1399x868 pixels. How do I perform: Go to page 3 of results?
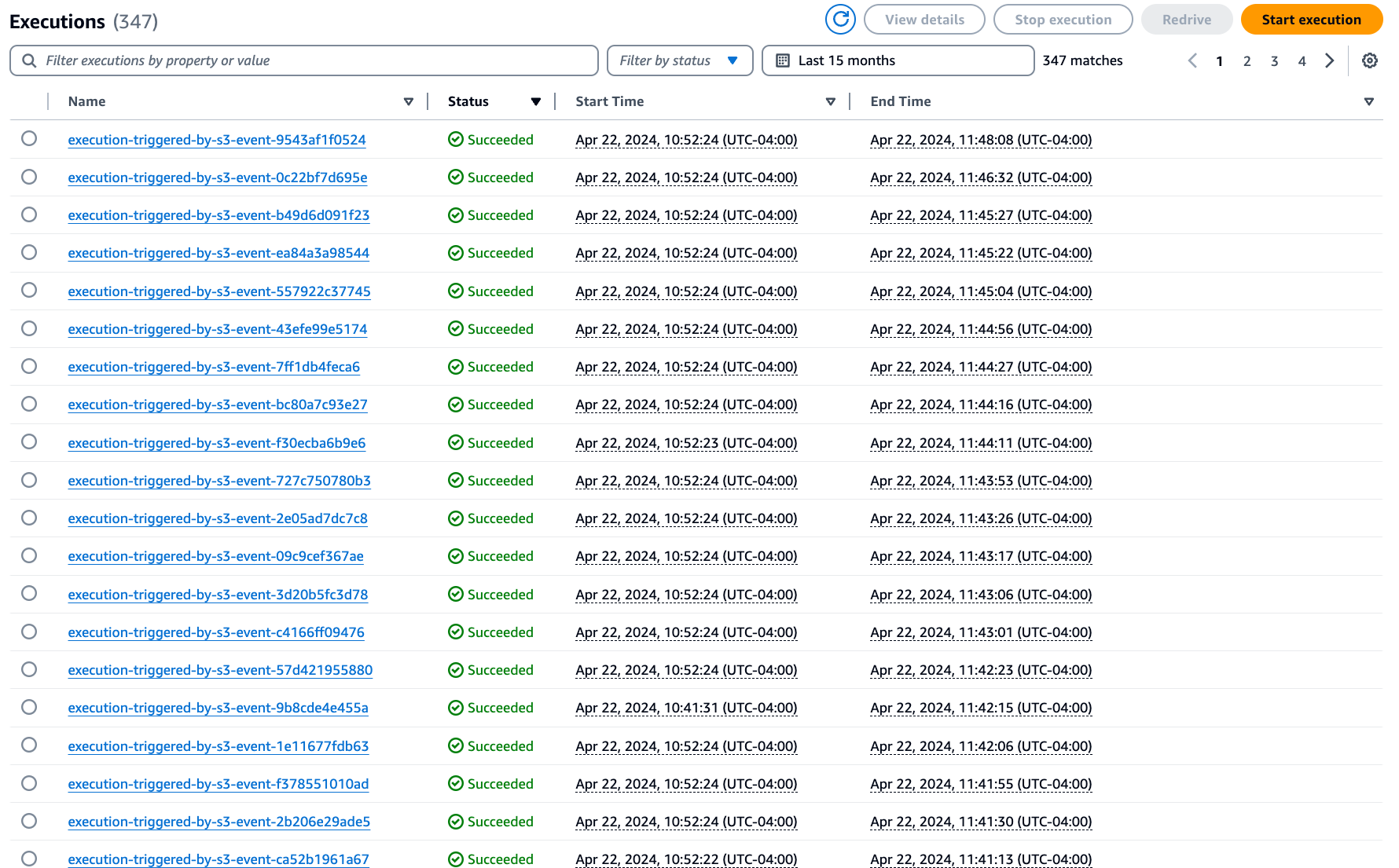coord(1275,60)
